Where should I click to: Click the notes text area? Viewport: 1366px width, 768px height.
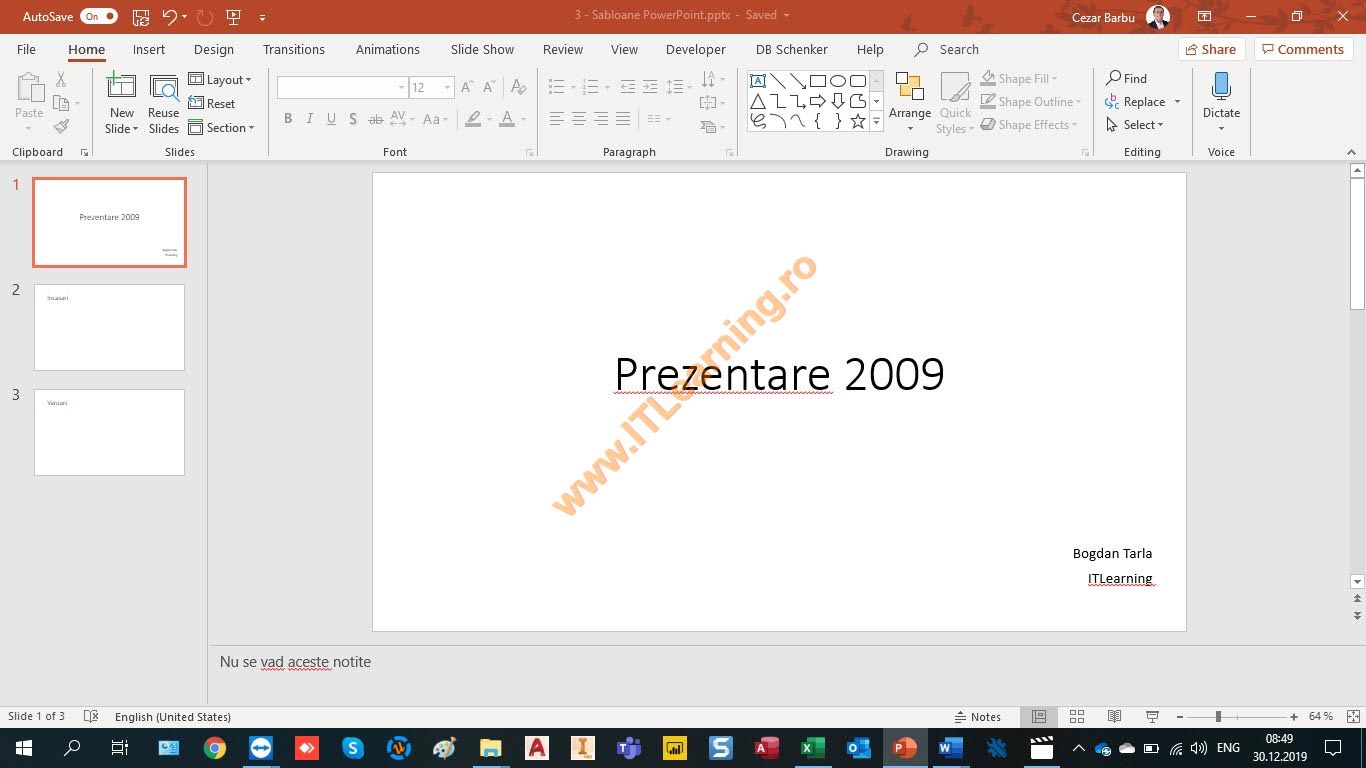(x=780, y=674)
